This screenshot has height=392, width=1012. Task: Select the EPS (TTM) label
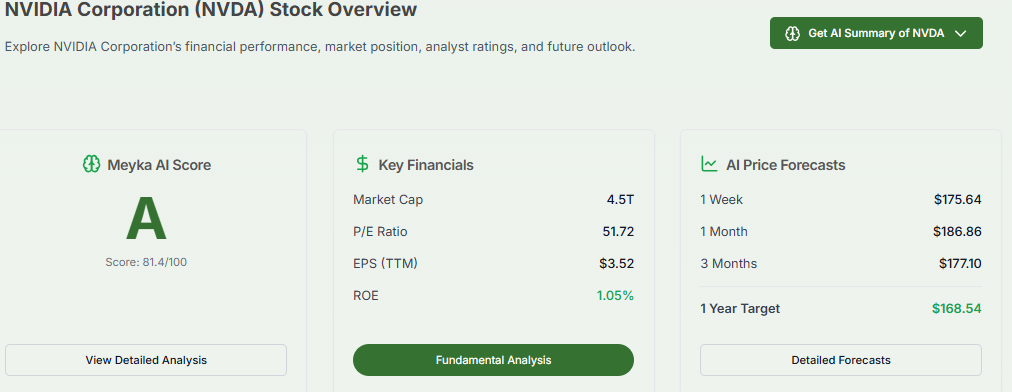coord(385,263)
